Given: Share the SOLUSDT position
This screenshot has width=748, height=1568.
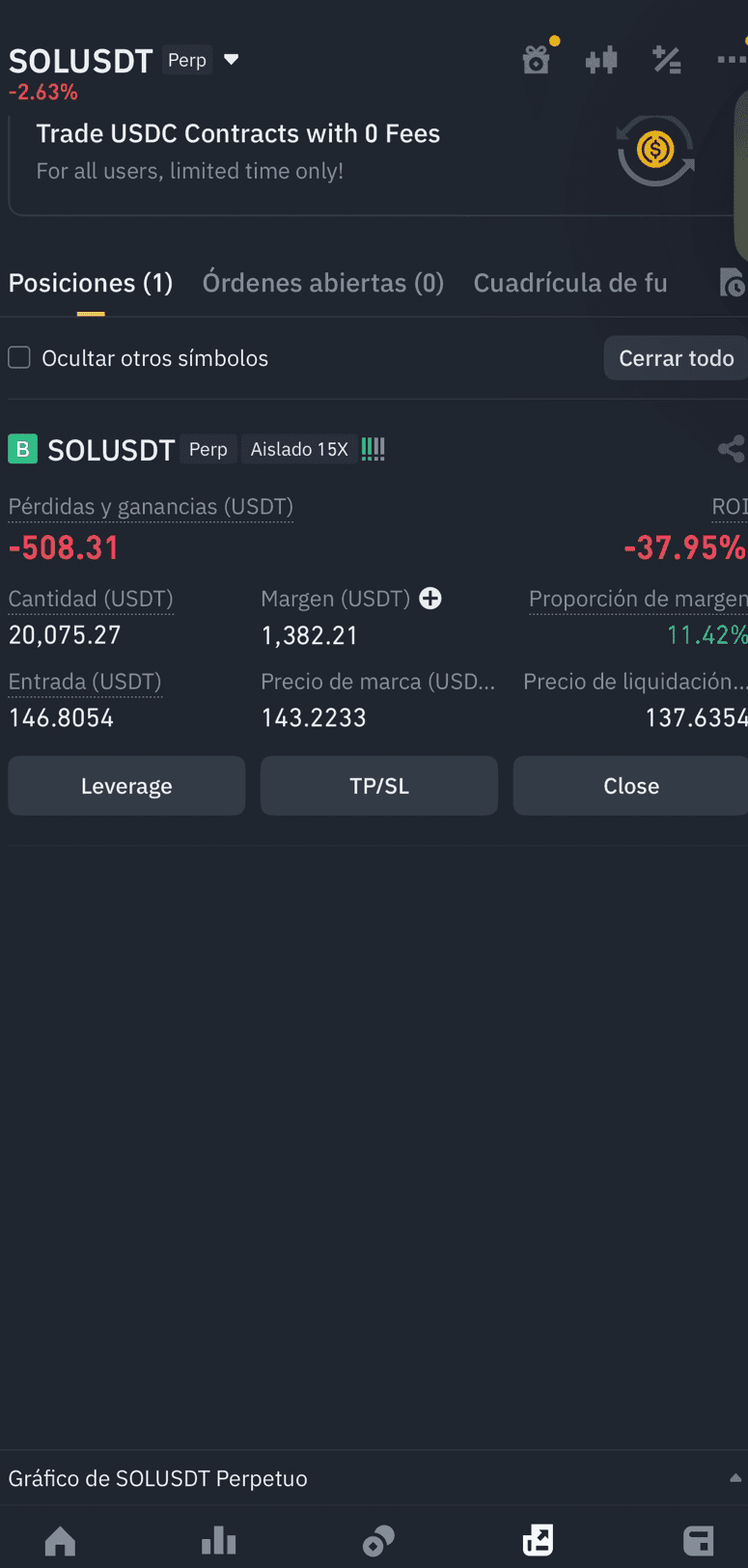Looking at the screenshot, I should point(732,449).
